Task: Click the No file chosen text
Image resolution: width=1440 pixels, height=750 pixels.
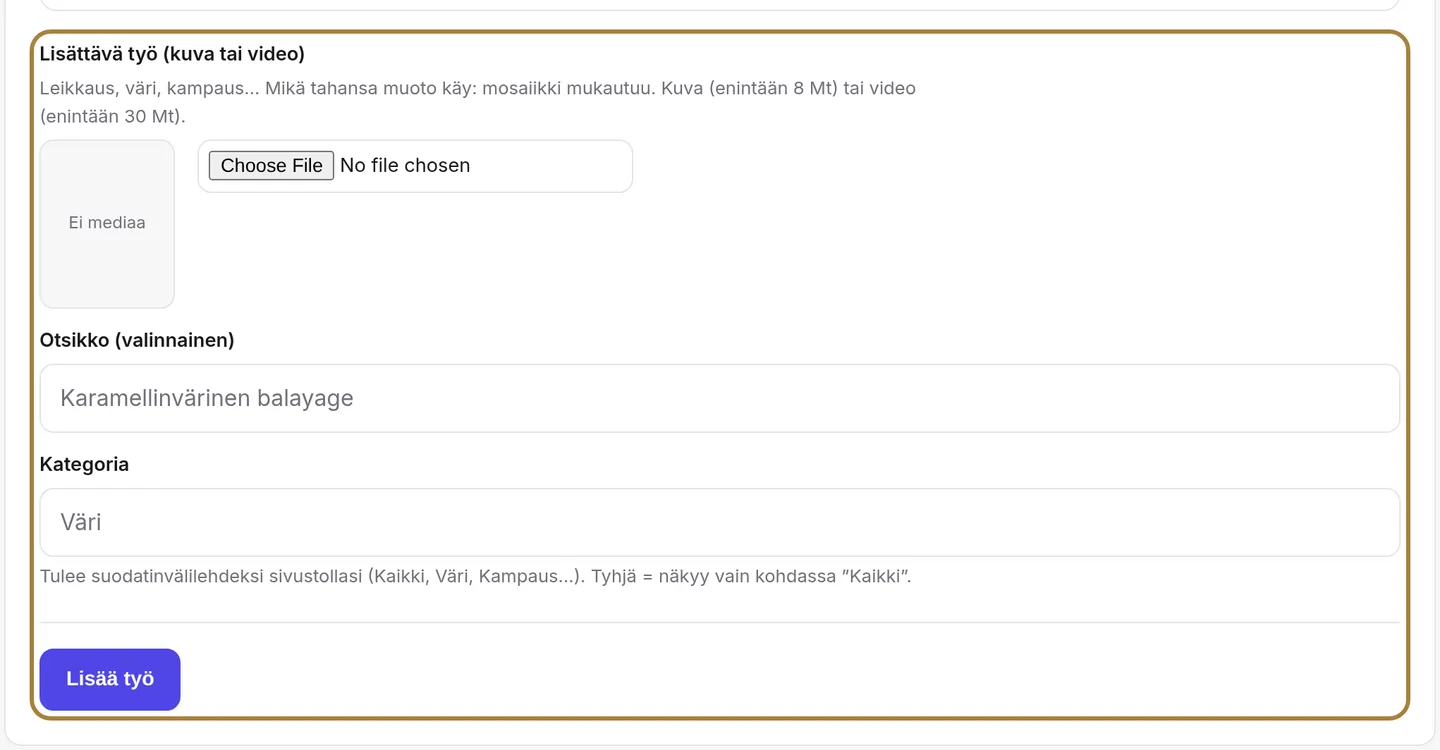Action: click(x=405, y=165)
